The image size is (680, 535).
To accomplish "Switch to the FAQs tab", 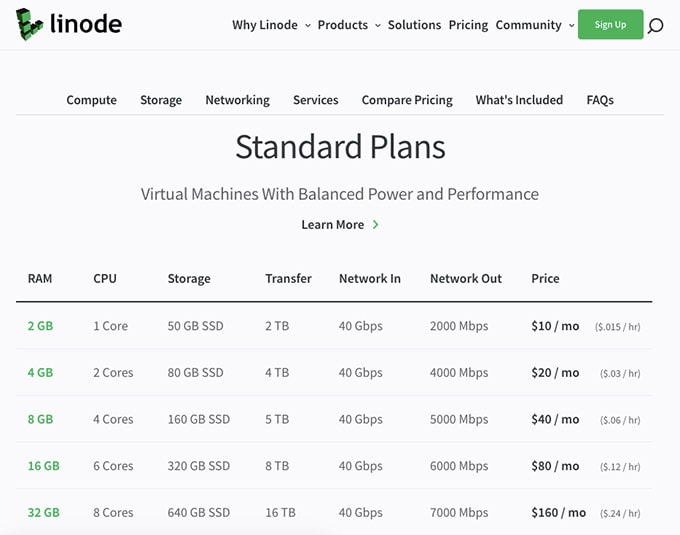I will pyautogui.click(x=600, y=100).
